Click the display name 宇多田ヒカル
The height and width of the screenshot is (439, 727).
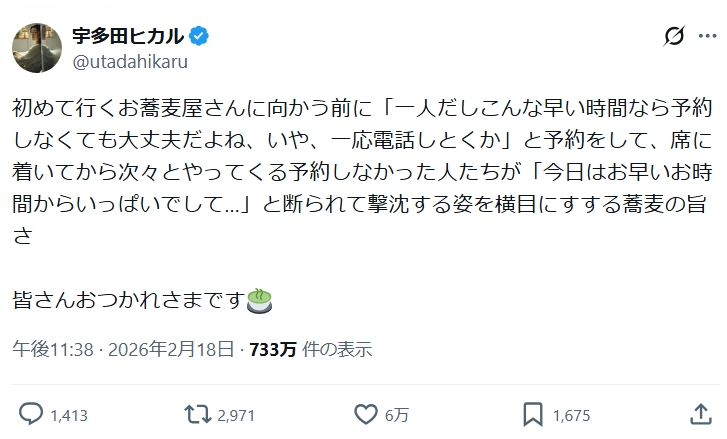click(x=128, y=36)
